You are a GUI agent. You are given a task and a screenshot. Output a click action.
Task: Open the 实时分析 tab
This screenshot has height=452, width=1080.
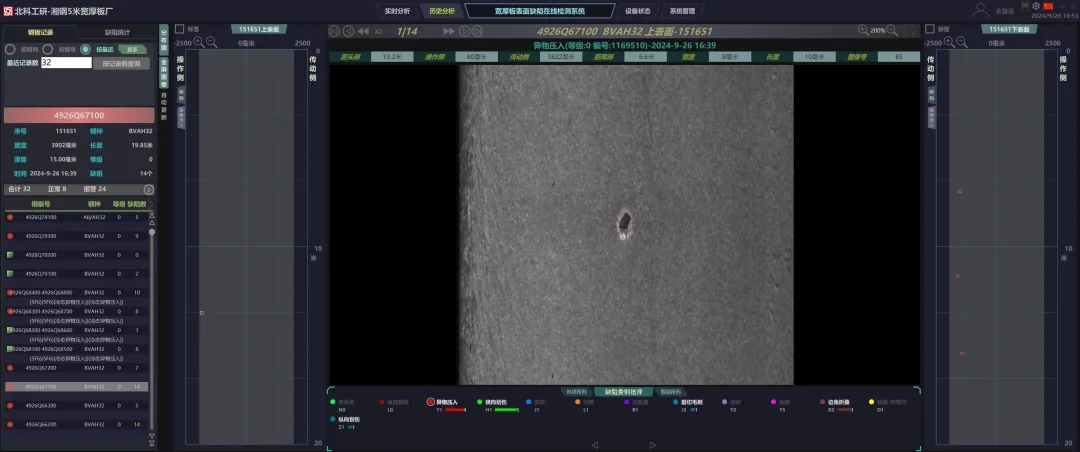397,11
